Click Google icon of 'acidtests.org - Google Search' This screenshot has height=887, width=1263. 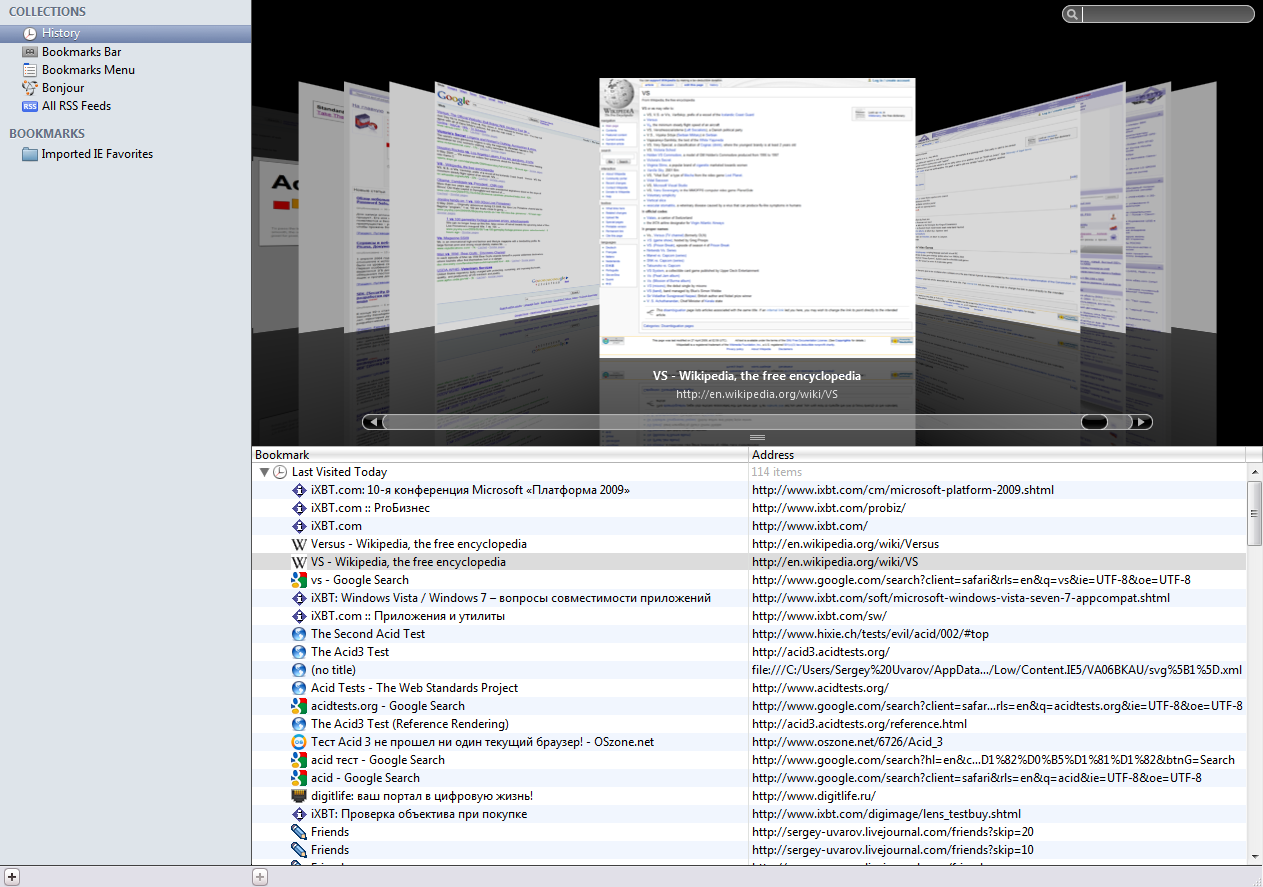[298, 706]
